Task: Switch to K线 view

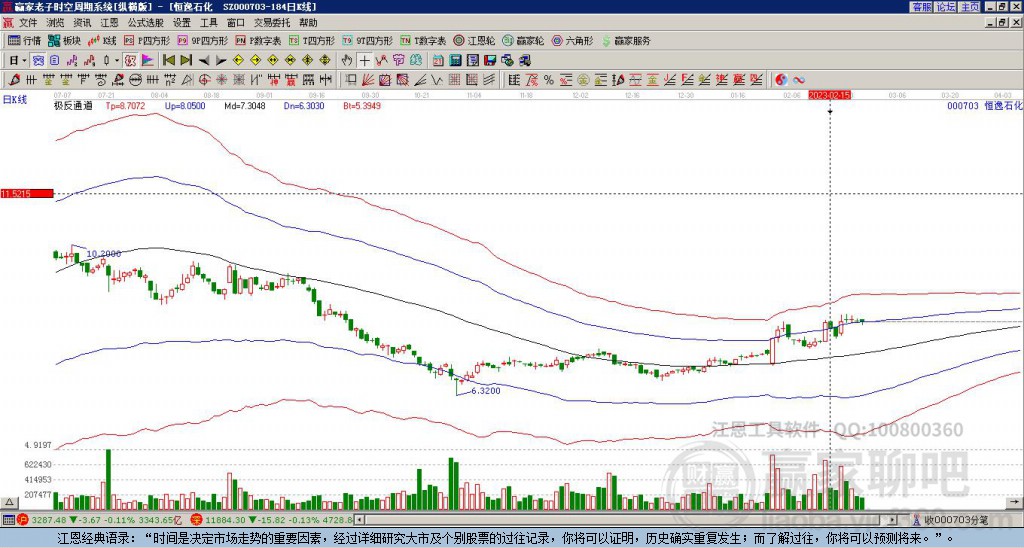Action: pos(102,40)
